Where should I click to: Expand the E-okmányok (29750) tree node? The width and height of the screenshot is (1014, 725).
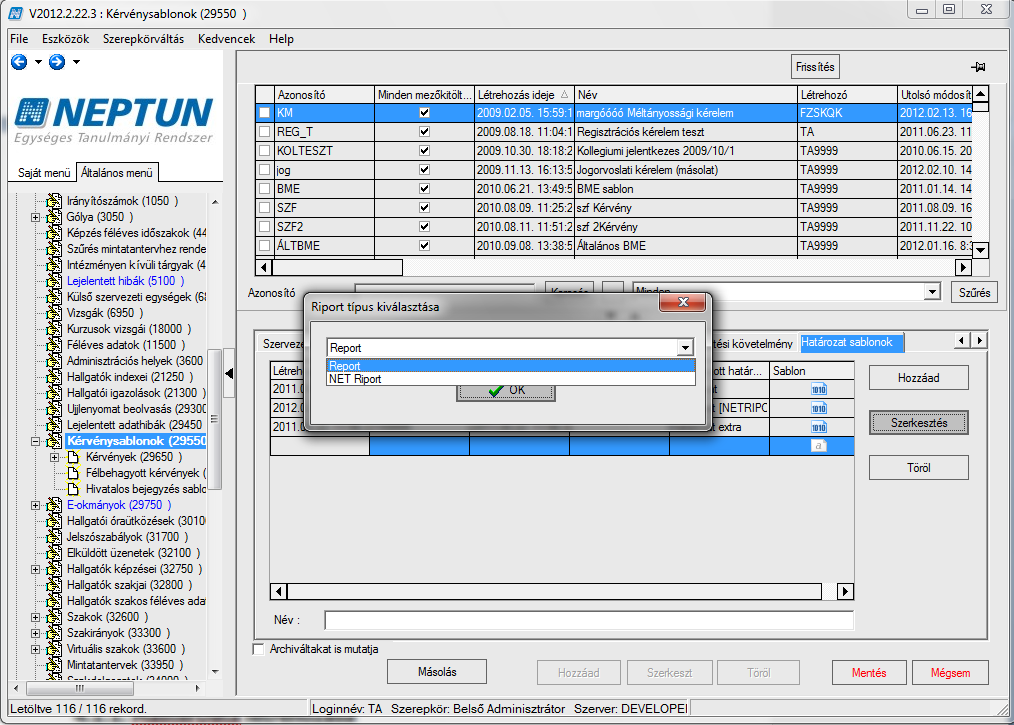coord(36,506)
